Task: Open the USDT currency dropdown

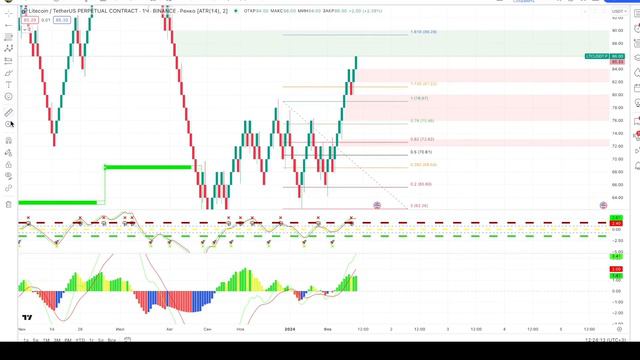Action: tap(619, 11)
